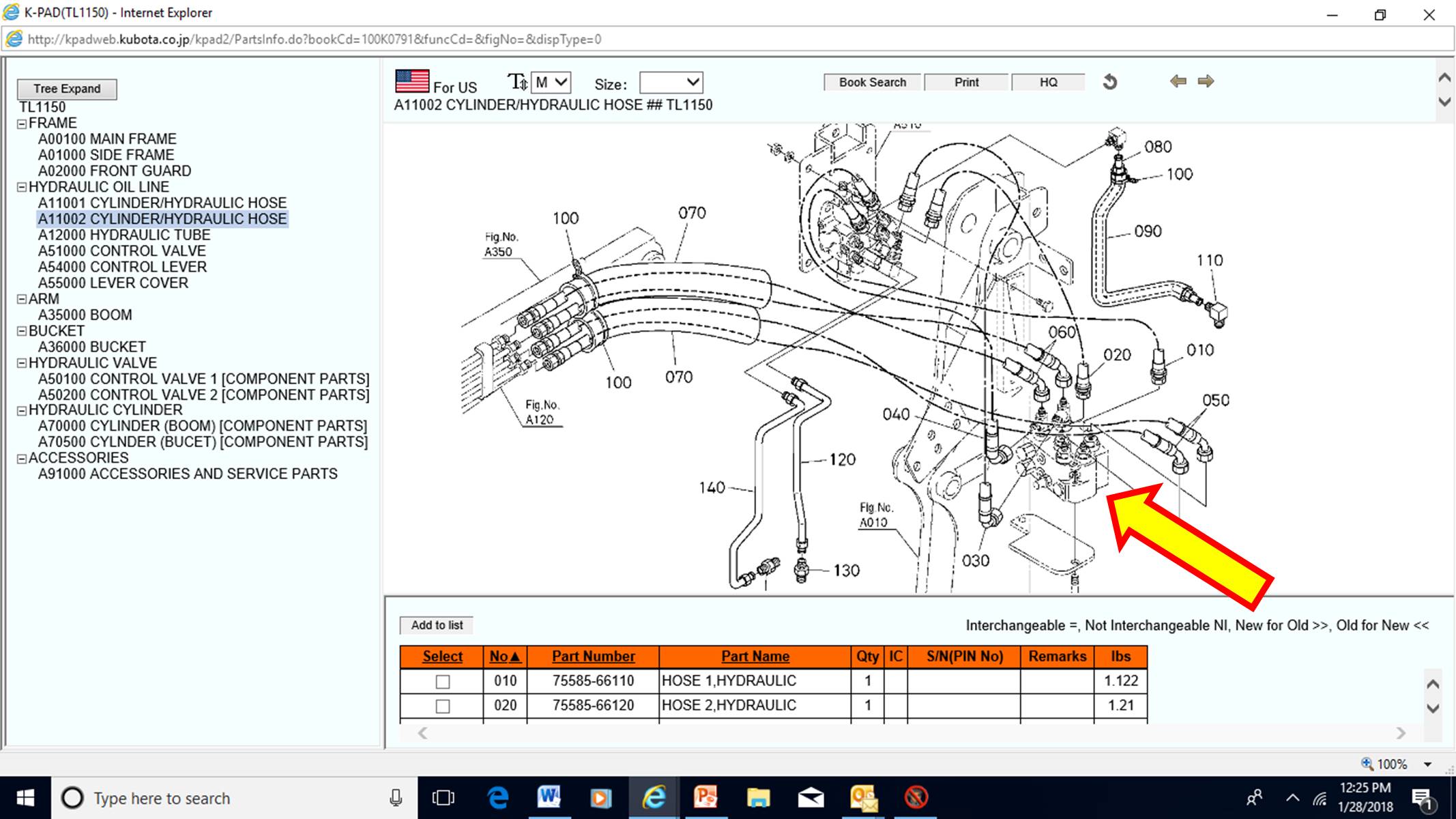Open the media player taskbar icon
Viewport: 1456px width, 819px height.
[600, 797]
